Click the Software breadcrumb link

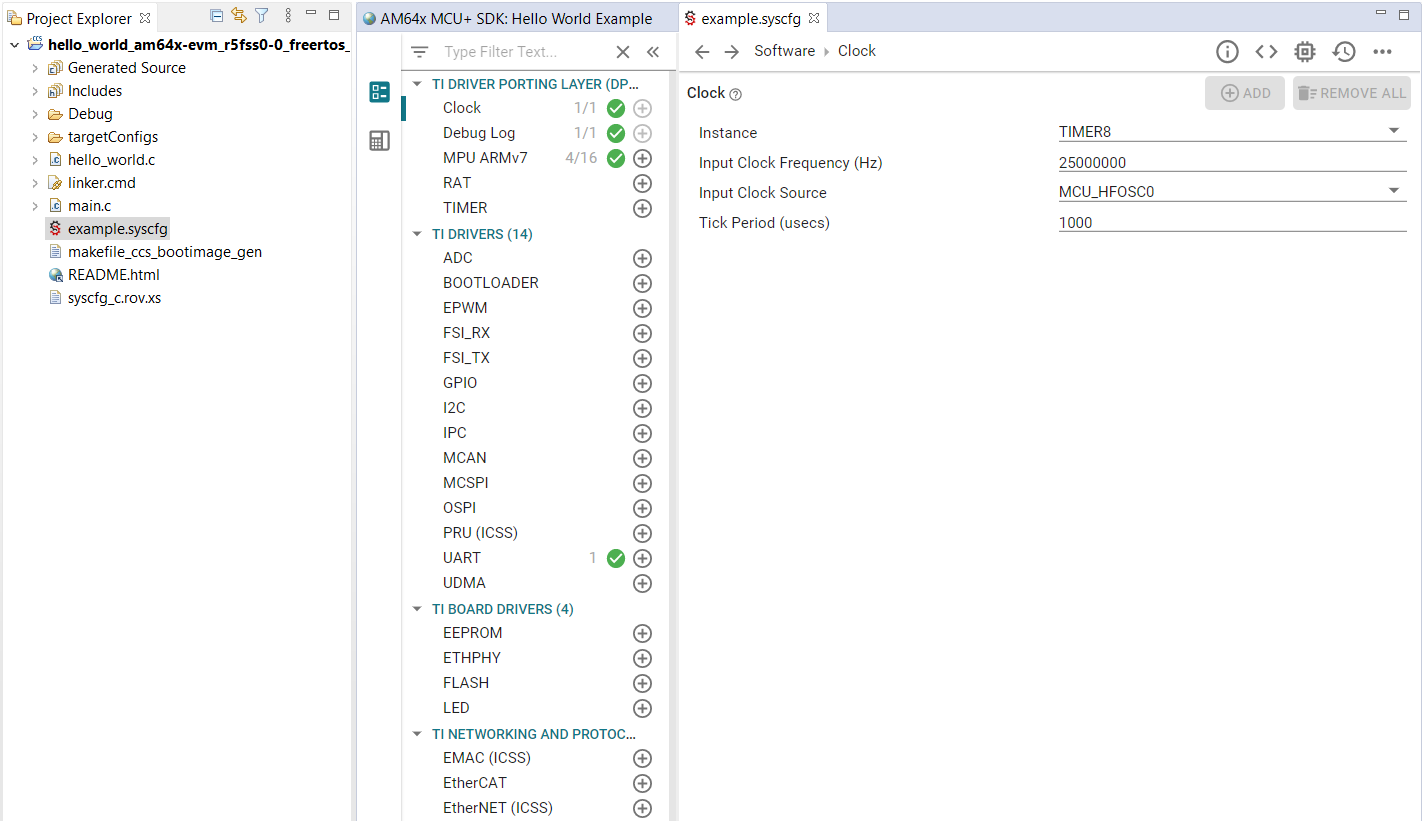click(x=784, y=51)
